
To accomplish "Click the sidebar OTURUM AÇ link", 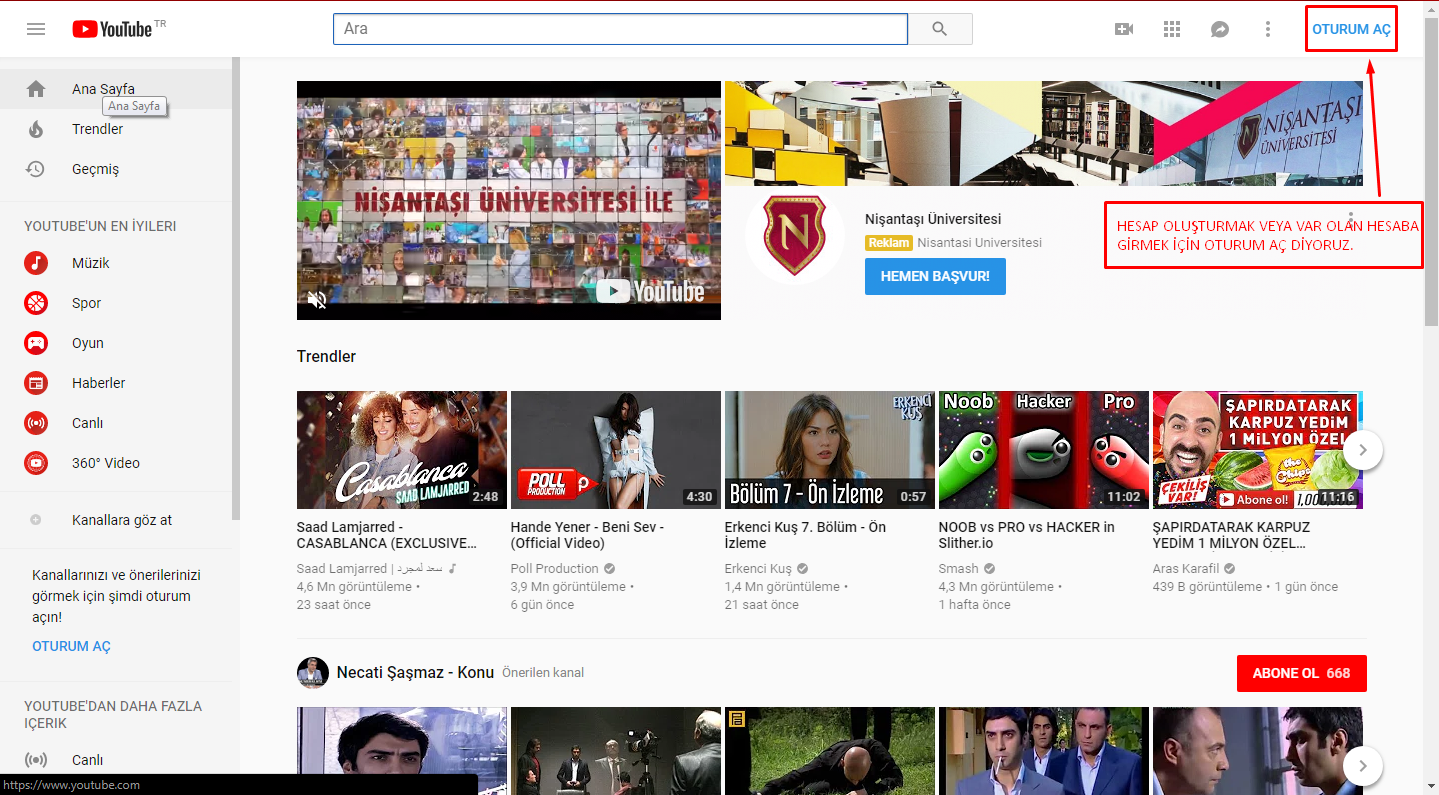I will 71,646.
